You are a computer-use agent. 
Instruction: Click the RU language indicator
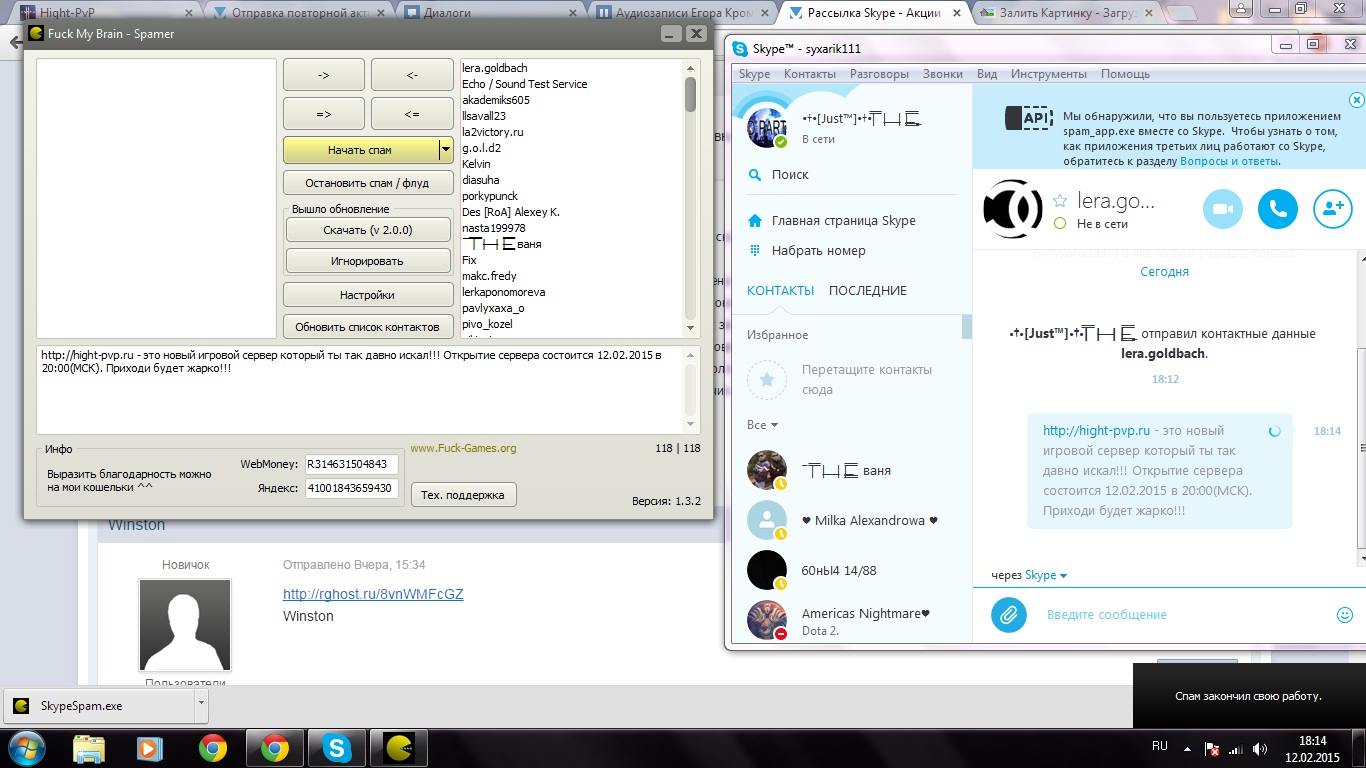[1160, 746]
